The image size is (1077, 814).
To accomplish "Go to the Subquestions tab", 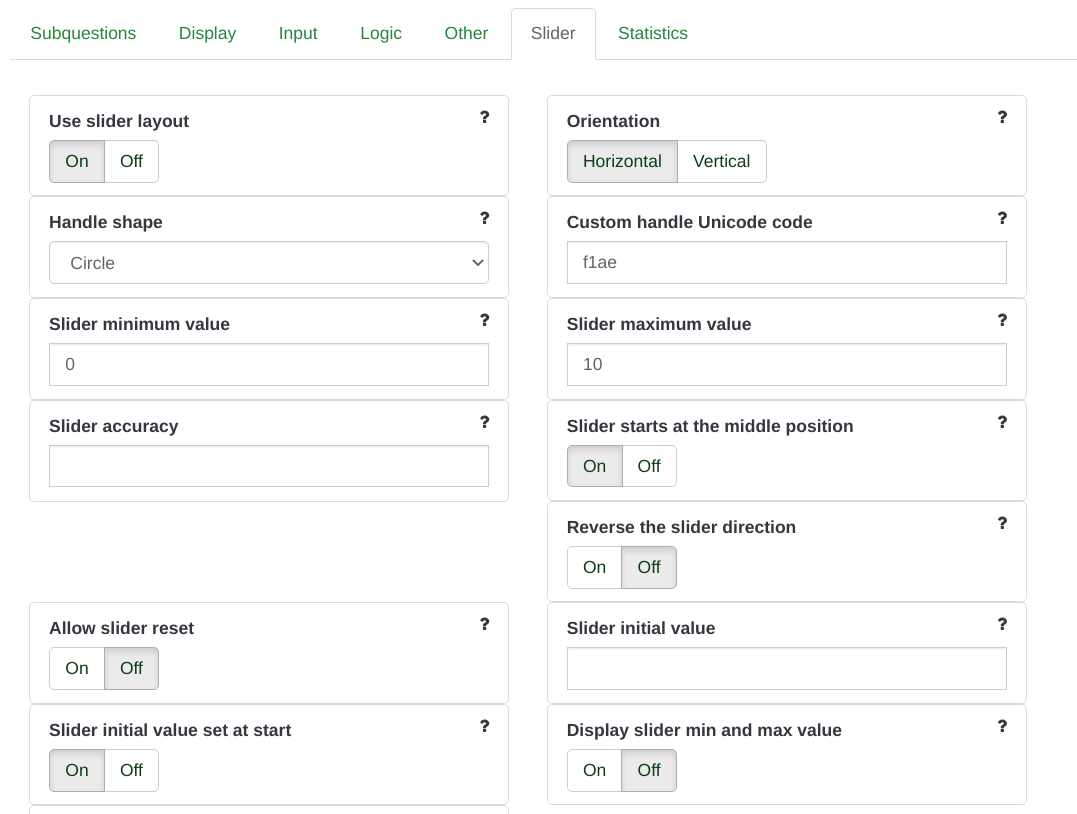I will coord(83,33).
